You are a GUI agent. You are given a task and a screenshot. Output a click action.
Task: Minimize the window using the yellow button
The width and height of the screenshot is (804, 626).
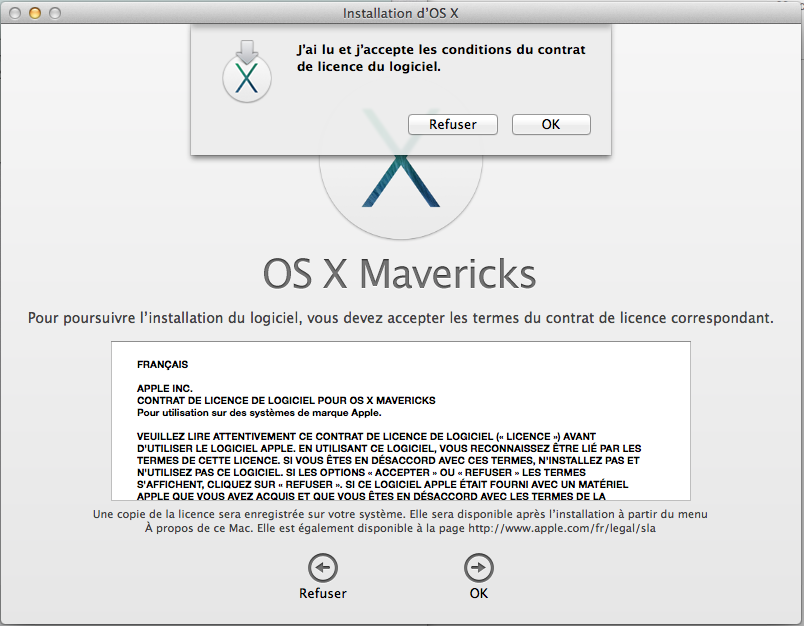pyautogui.click(x=34, y=14)
